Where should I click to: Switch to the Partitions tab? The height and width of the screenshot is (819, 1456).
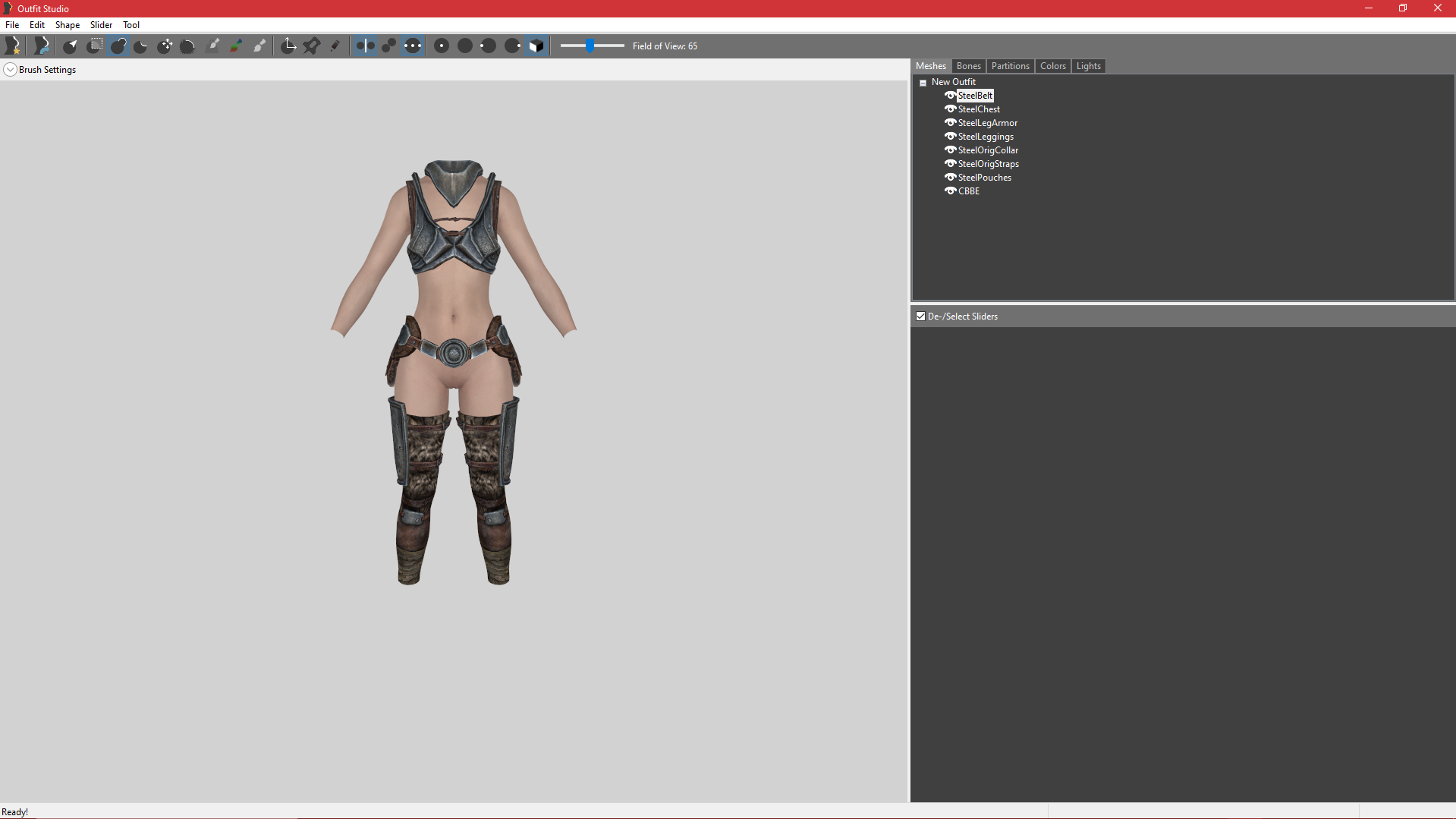[1011, 66]
